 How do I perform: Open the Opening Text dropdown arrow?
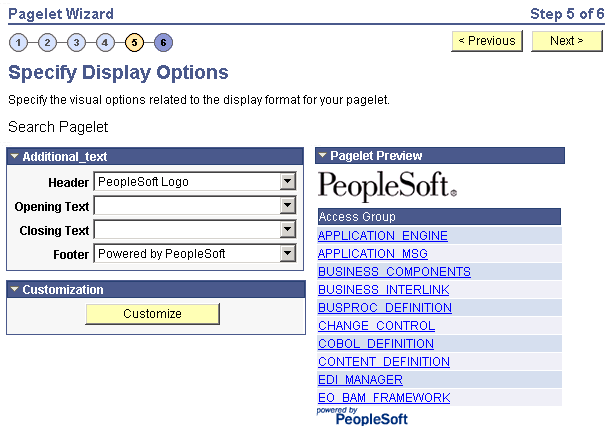point(288,206)
